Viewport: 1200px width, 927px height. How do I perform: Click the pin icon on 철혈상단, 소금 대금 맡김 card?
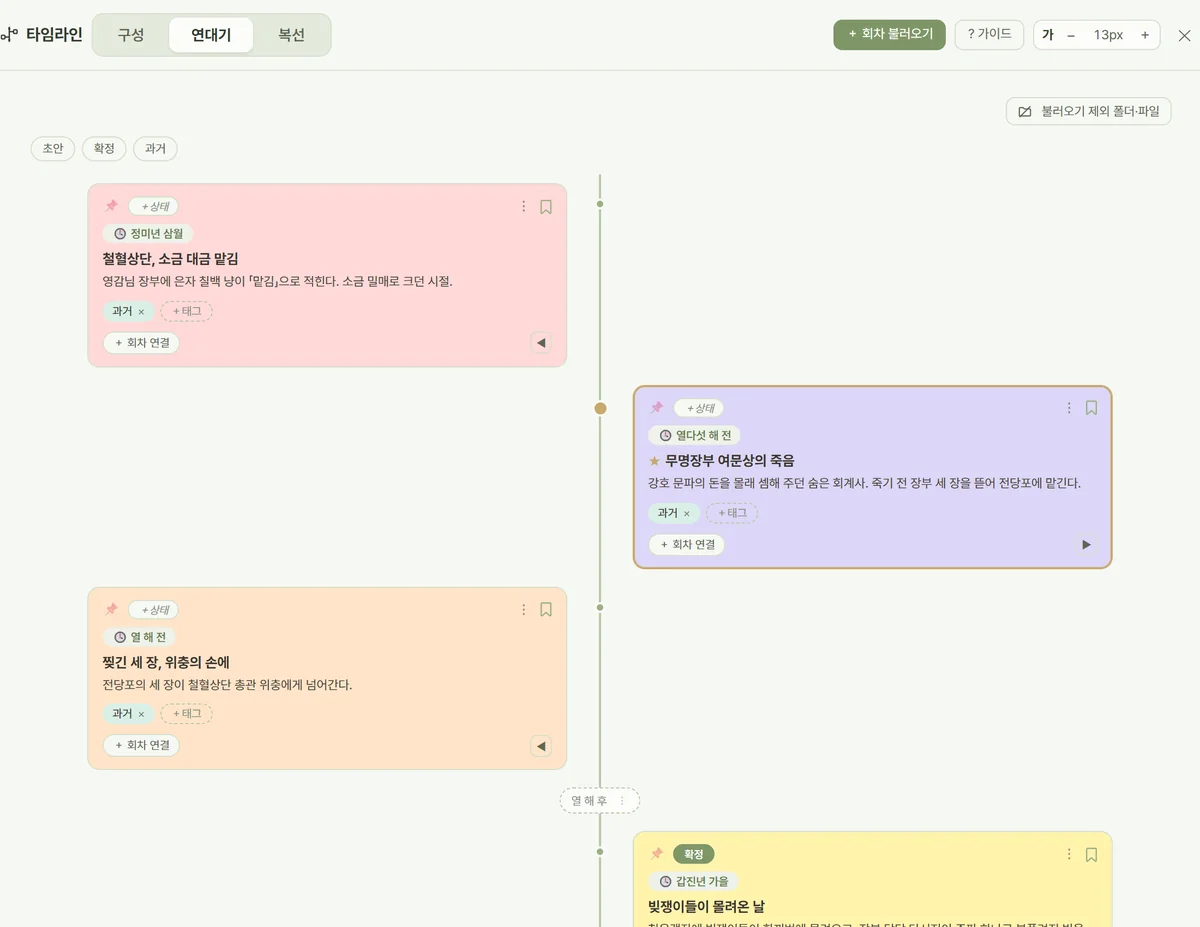(x=111, y=206)
